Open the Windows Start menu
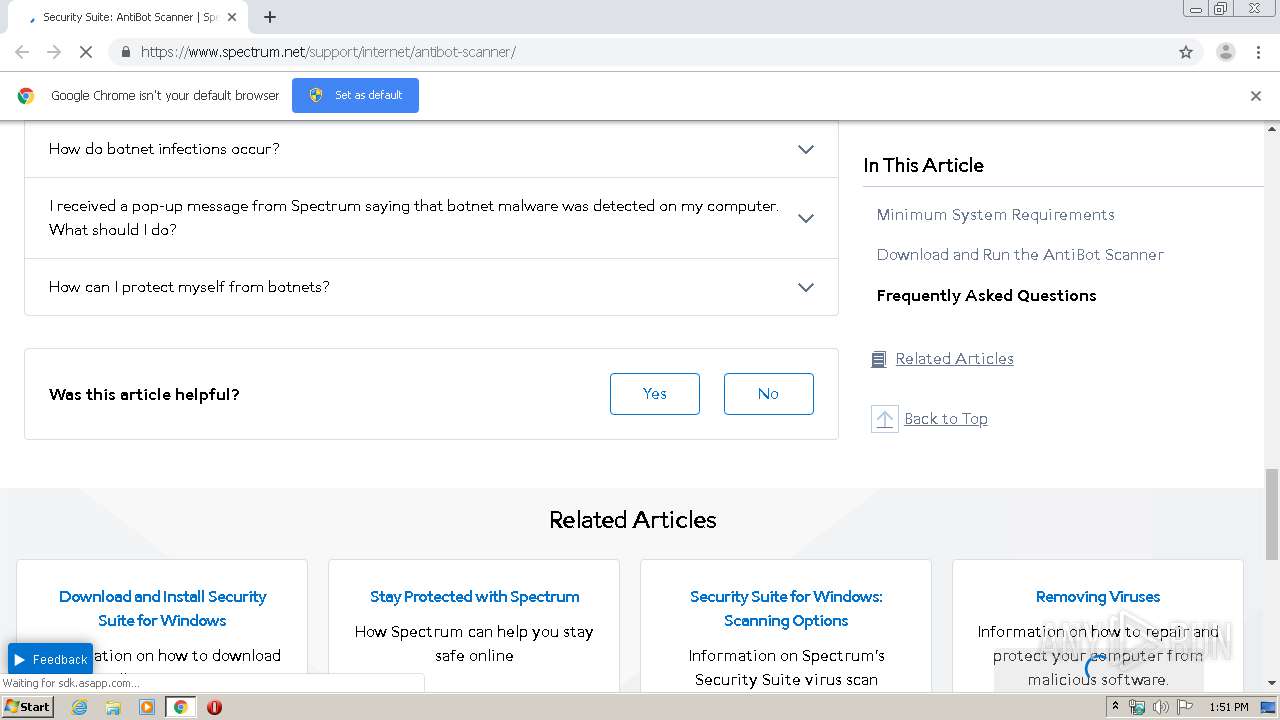Image resolution: width=1280 pixels, height=720 pixels. tap(27, 707)
